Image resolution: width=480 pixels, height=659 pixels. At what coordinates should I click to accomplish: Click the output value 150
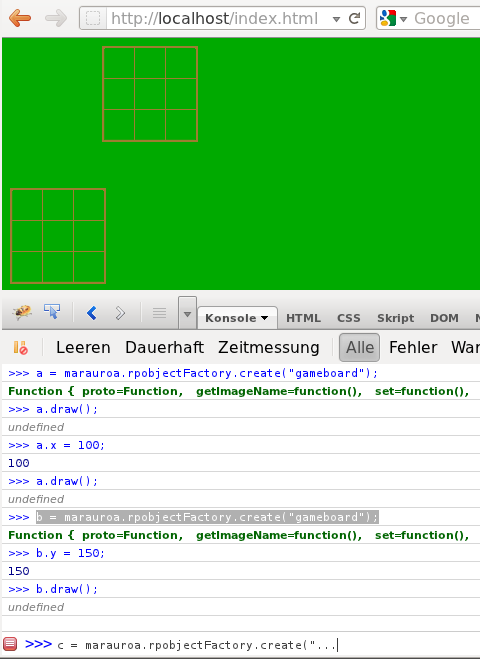pyautogui.click(x=19, y=571)
